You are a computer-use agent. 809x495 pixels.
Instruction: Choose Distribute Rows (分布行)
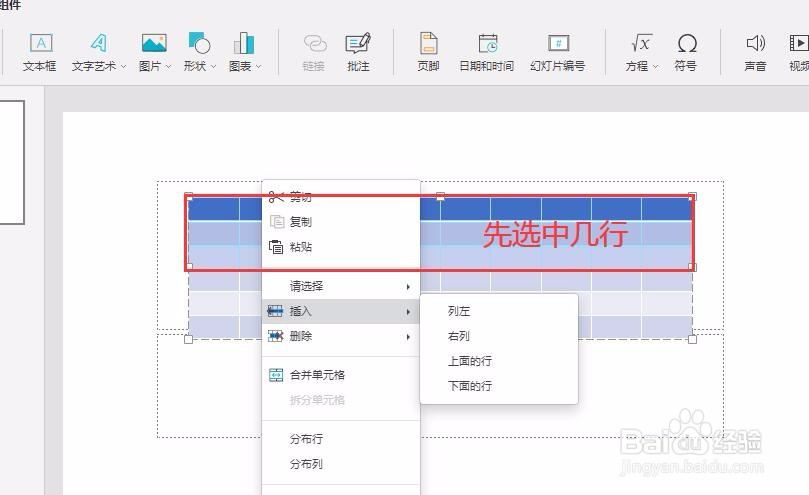[341, 439]
